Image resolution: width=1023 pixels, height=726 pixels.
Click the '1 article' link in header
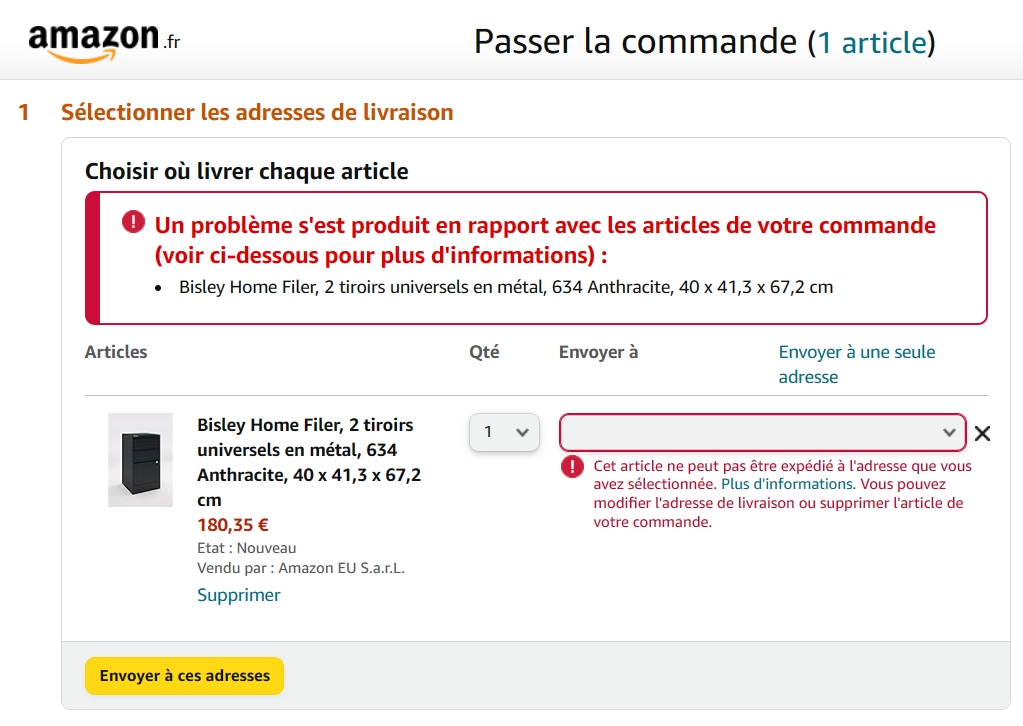pos(872,43)
